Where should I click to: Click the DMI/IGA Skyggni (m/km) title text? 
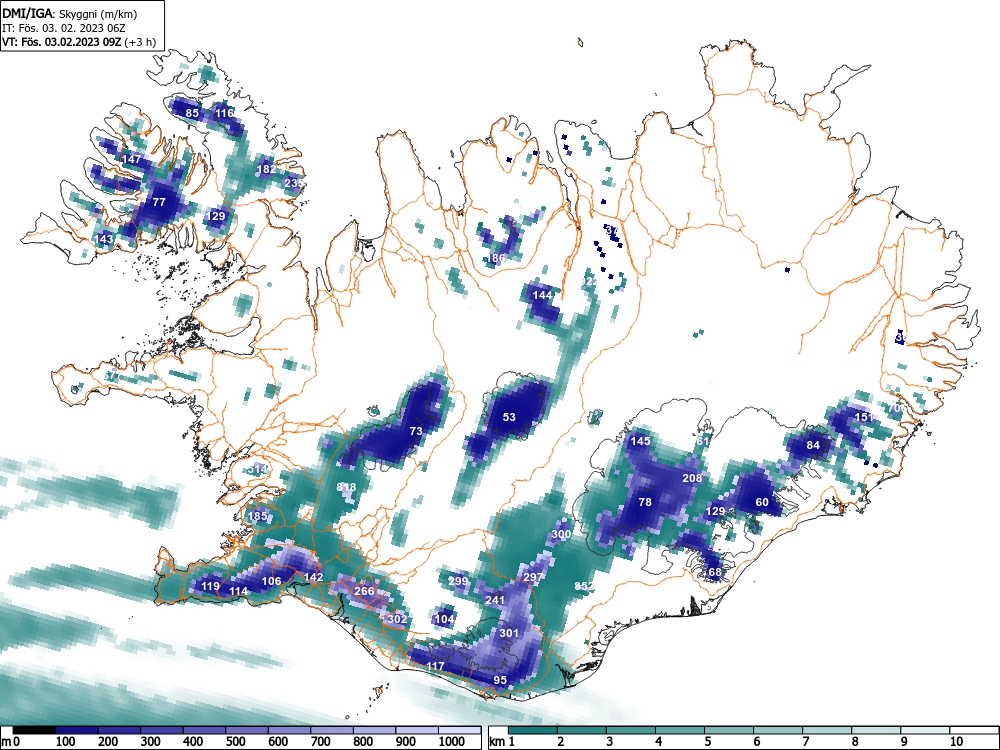(x=70, y=13)
